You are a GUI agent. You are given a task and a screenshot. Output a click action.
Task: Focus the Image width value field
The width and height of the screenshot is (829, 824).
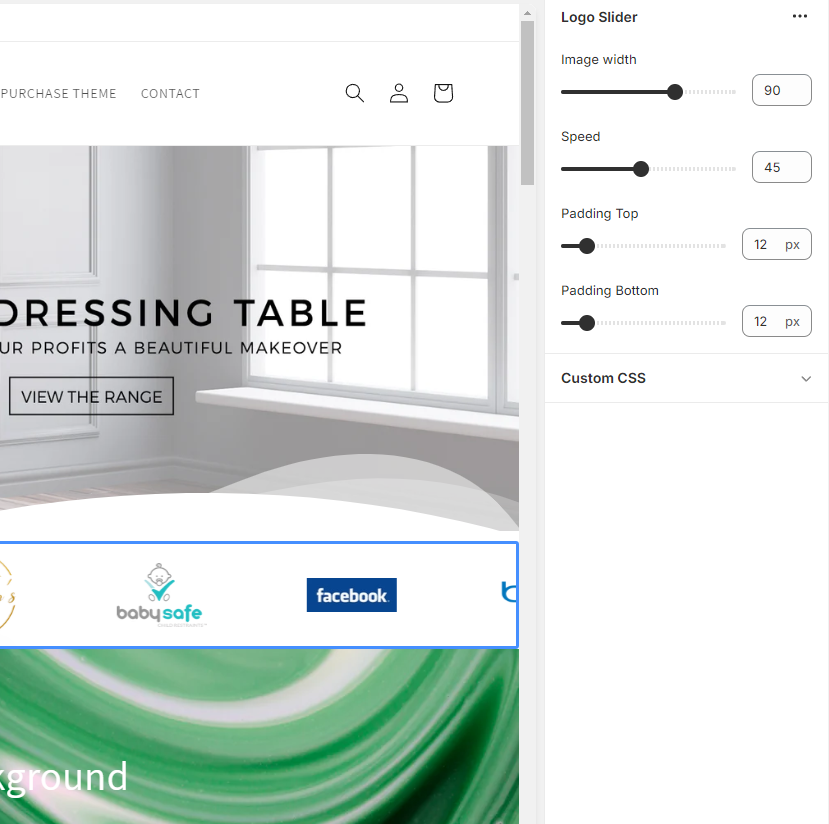pyautogui.click(x=780, y=91)
